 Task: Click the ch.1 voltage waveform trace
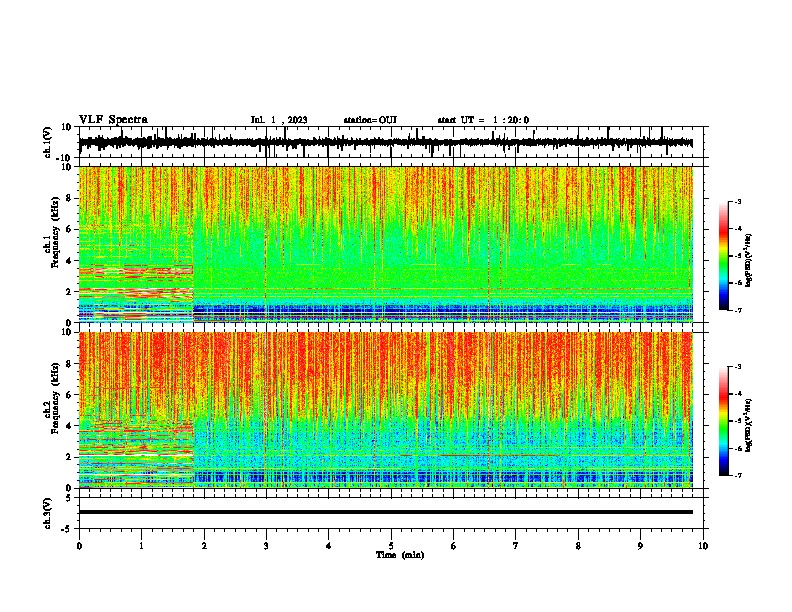tap(386, 142)
